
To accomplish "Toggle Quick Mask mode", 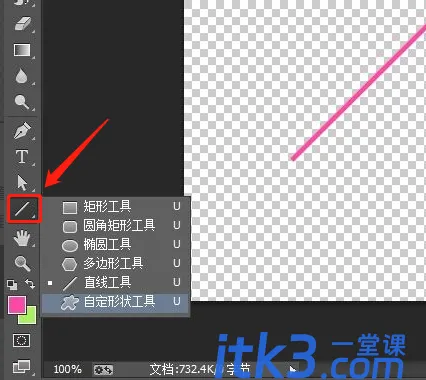I will point(22,340).
